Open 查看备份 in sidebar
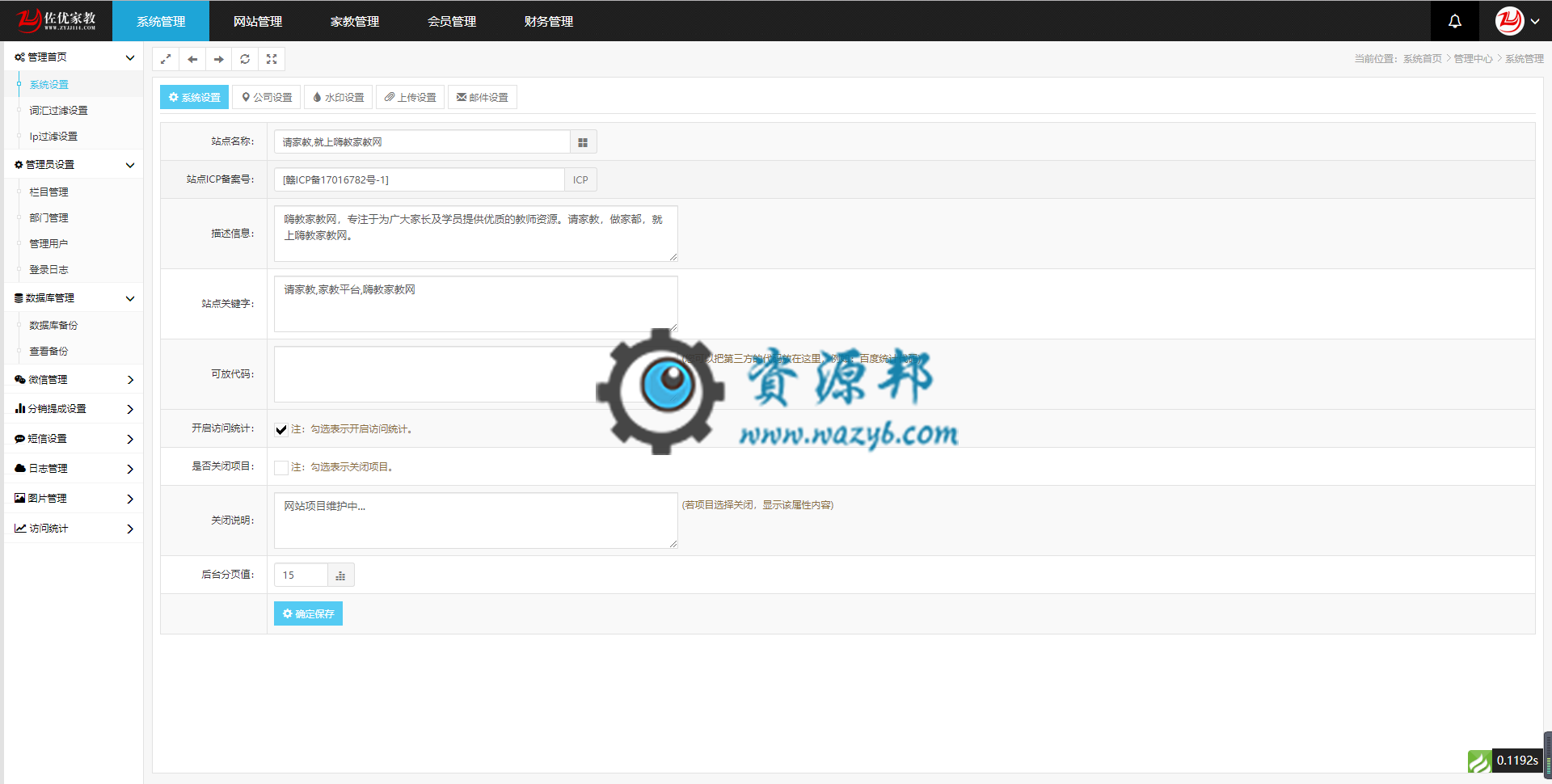Viewport: 1552px width, 784px height. tap(48, 352)
